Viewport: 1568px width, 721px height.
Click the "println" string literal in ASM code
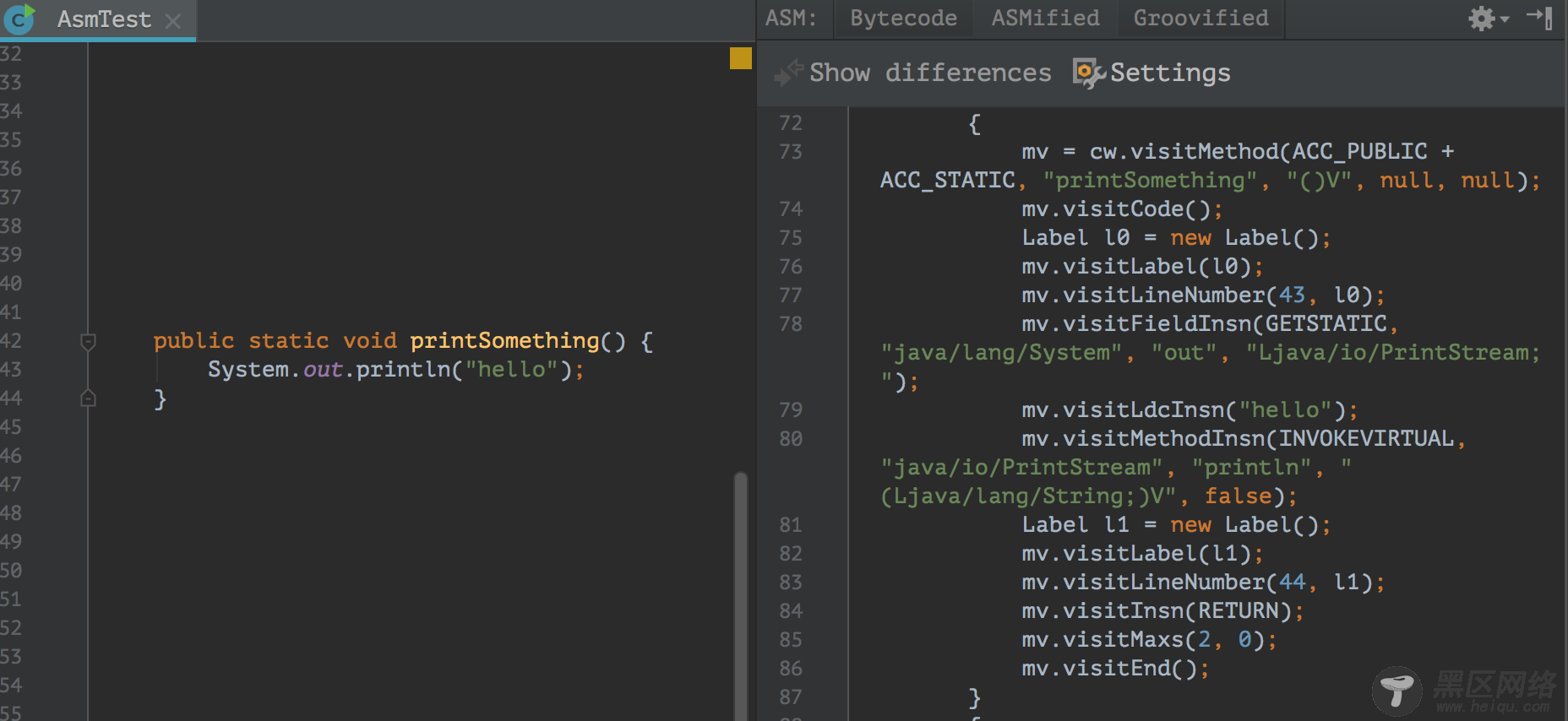click(x=1251, y=468)
